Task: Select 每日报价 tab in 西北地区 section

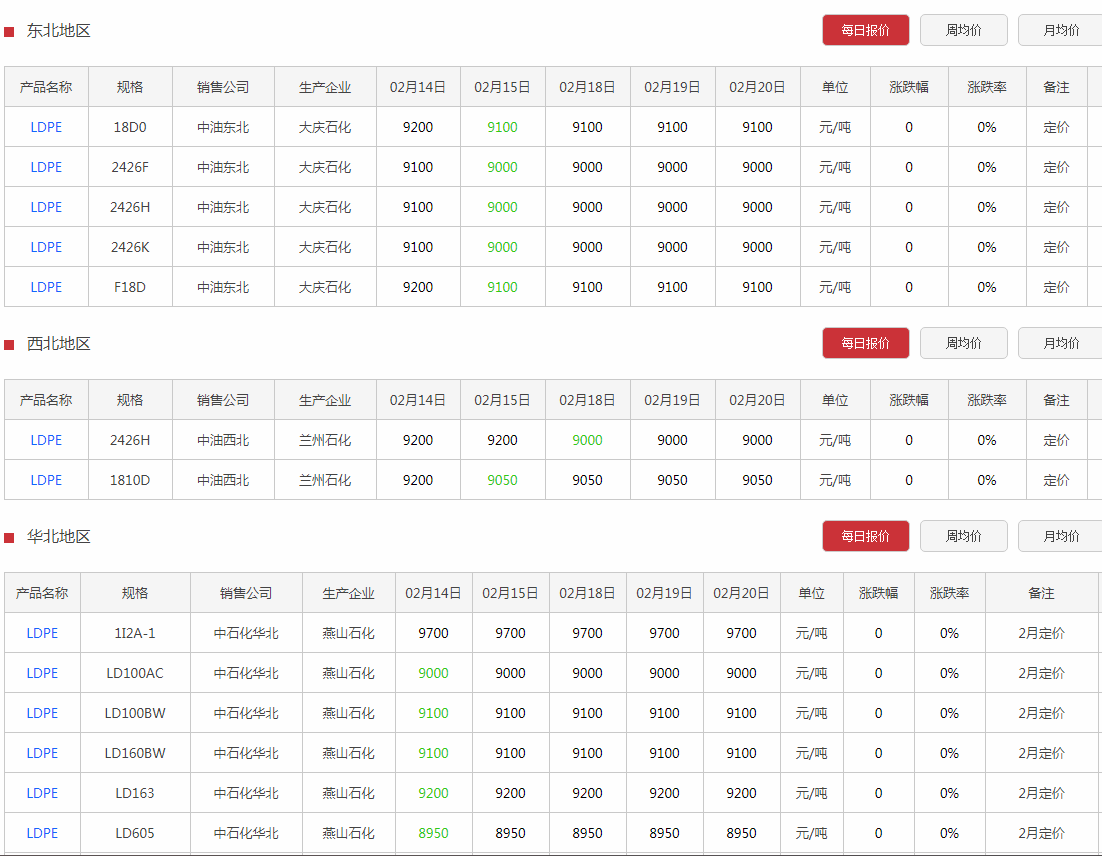Action: 865,343
